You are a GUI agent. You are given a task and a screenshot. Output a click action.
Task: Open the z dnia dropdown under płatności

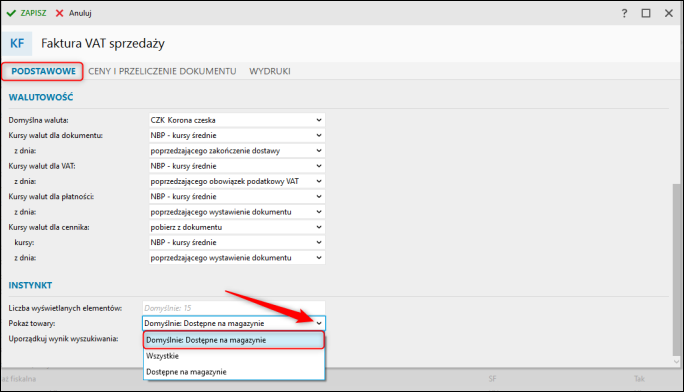pyautogui.click(x=237, y=211)
